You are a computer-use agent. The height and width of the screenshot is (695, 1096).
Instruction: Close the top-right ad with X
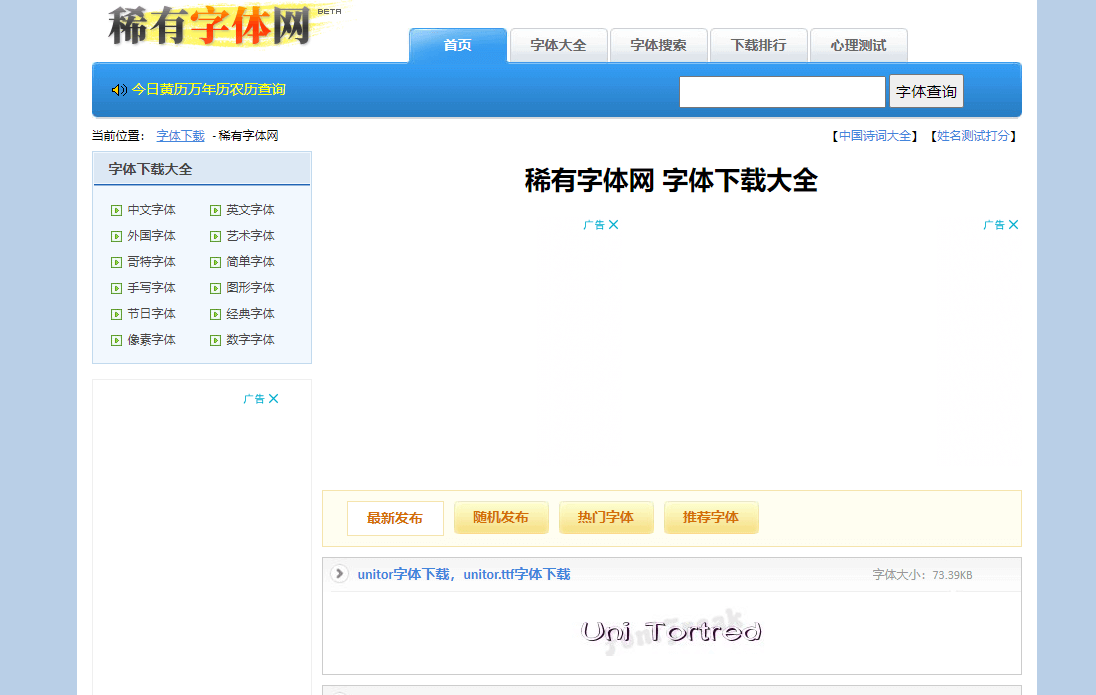(x=1014, y=225)
